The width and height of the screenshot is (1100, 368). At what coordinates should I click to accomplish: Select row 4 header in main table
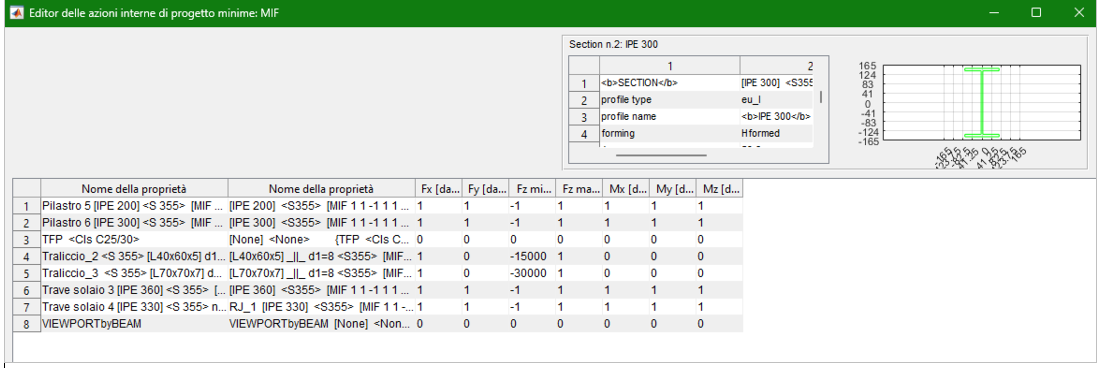(27, 257)
